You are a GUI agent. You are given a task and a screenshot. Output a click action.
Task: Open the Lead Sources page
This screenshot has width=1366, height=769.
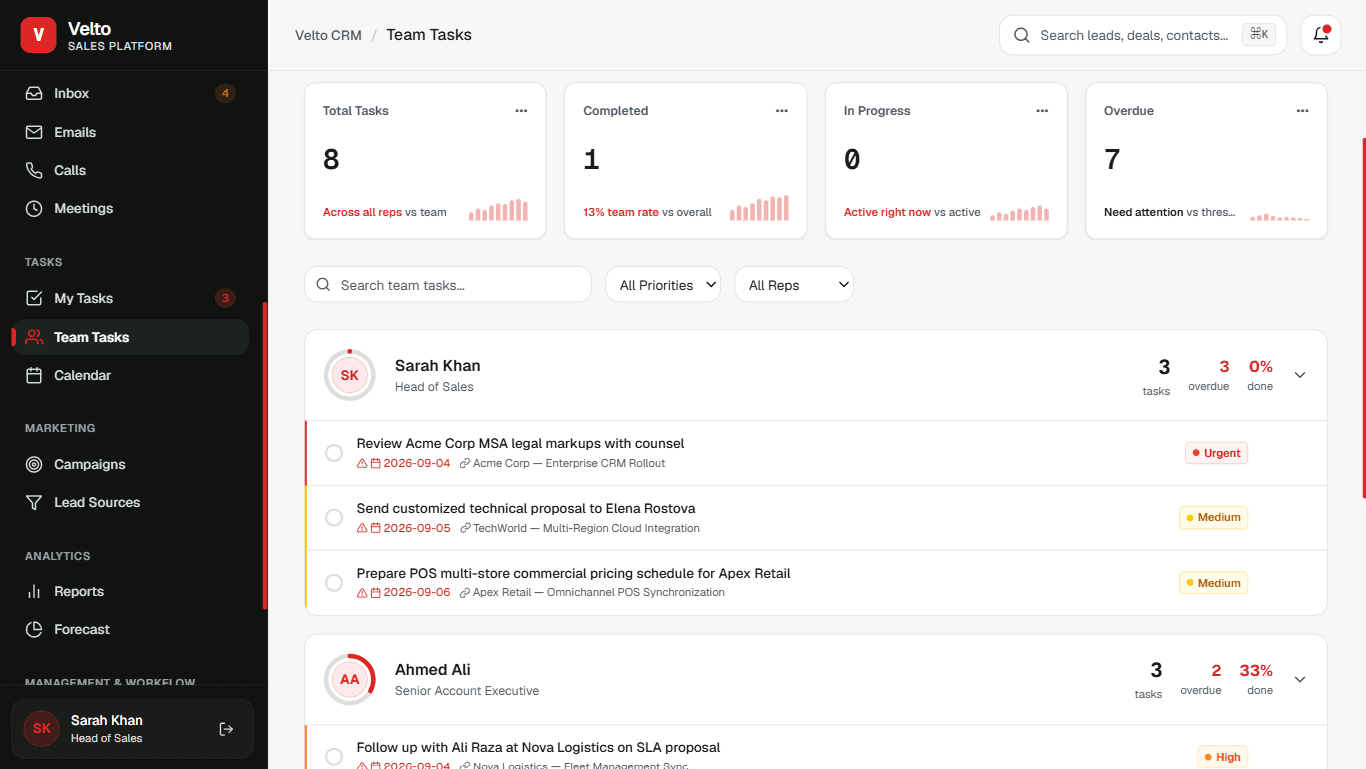click(130, 502)
